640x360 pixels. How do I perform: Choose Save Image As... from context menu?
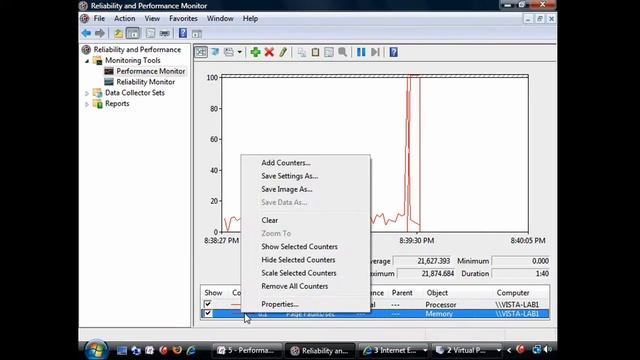pyautogui.click(x=305, y=189)
